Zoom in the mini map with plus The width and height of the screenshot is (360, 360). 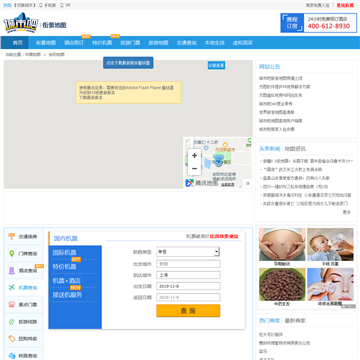pos(194,155)
